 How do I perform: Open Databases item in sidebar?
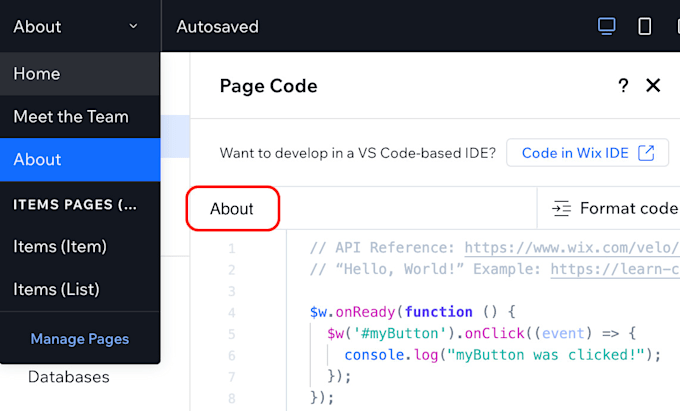point(69,377)
